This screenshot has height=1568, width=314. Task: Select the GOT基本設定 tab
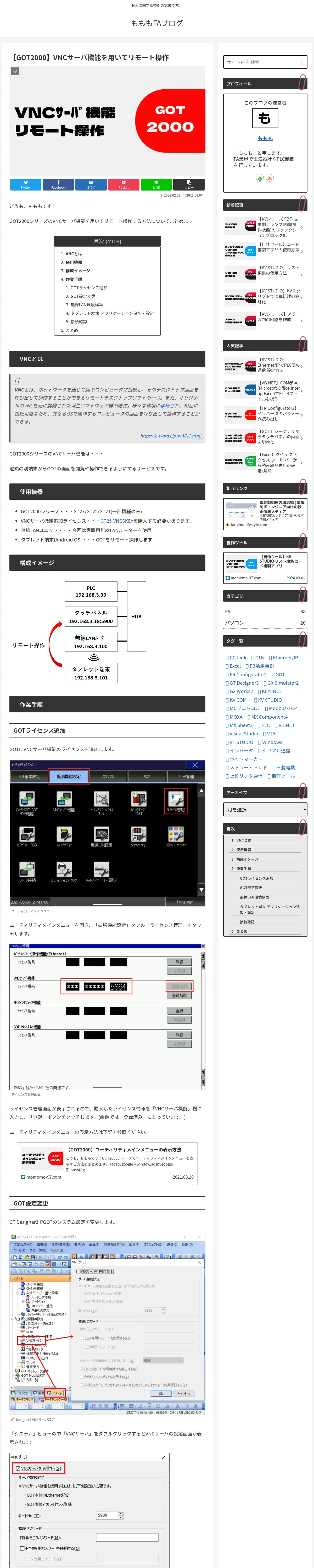[29, 777]
